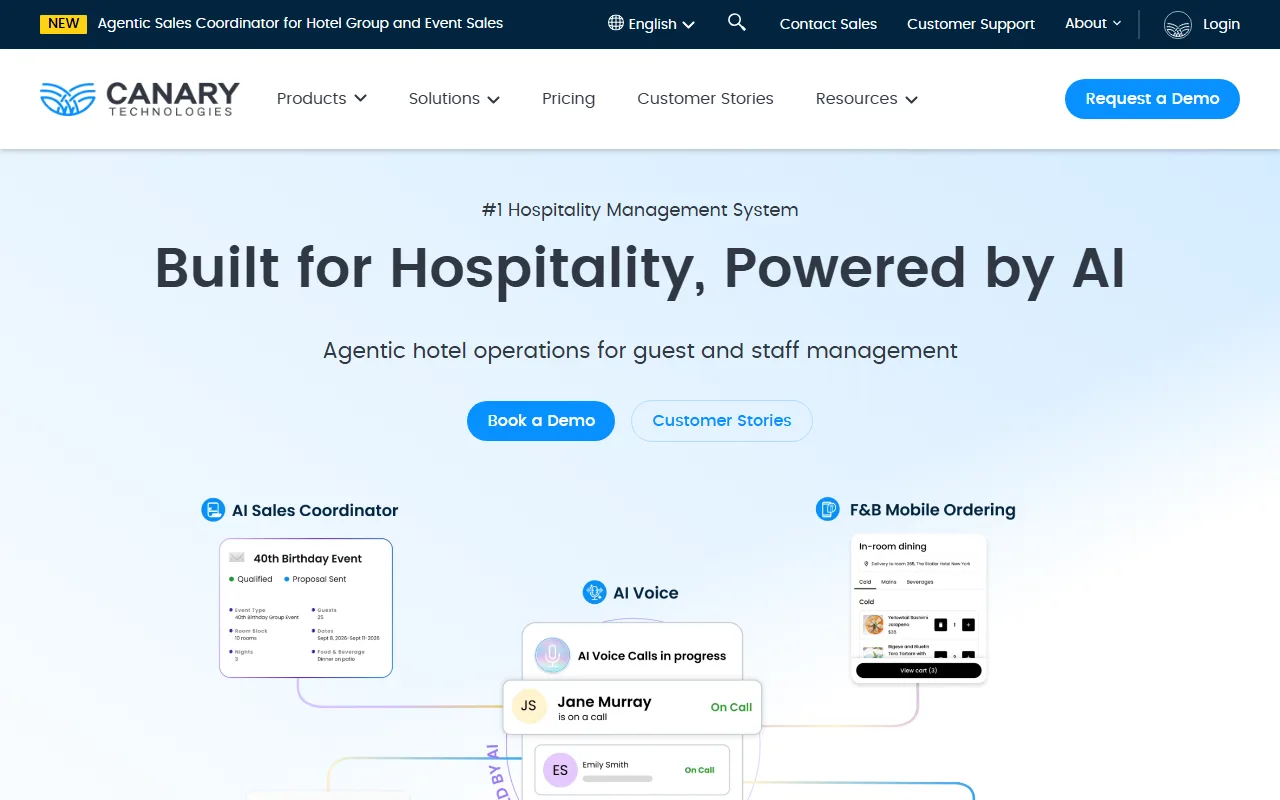
Task: Open Customer Stories in navigation bar
Action: (705, 98)
